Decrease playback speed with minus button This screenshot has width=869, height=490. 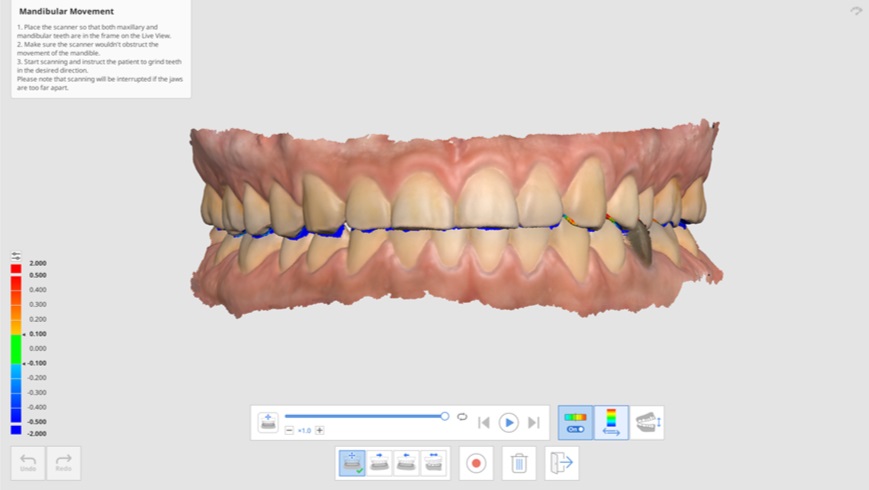[x=289, y=430]
